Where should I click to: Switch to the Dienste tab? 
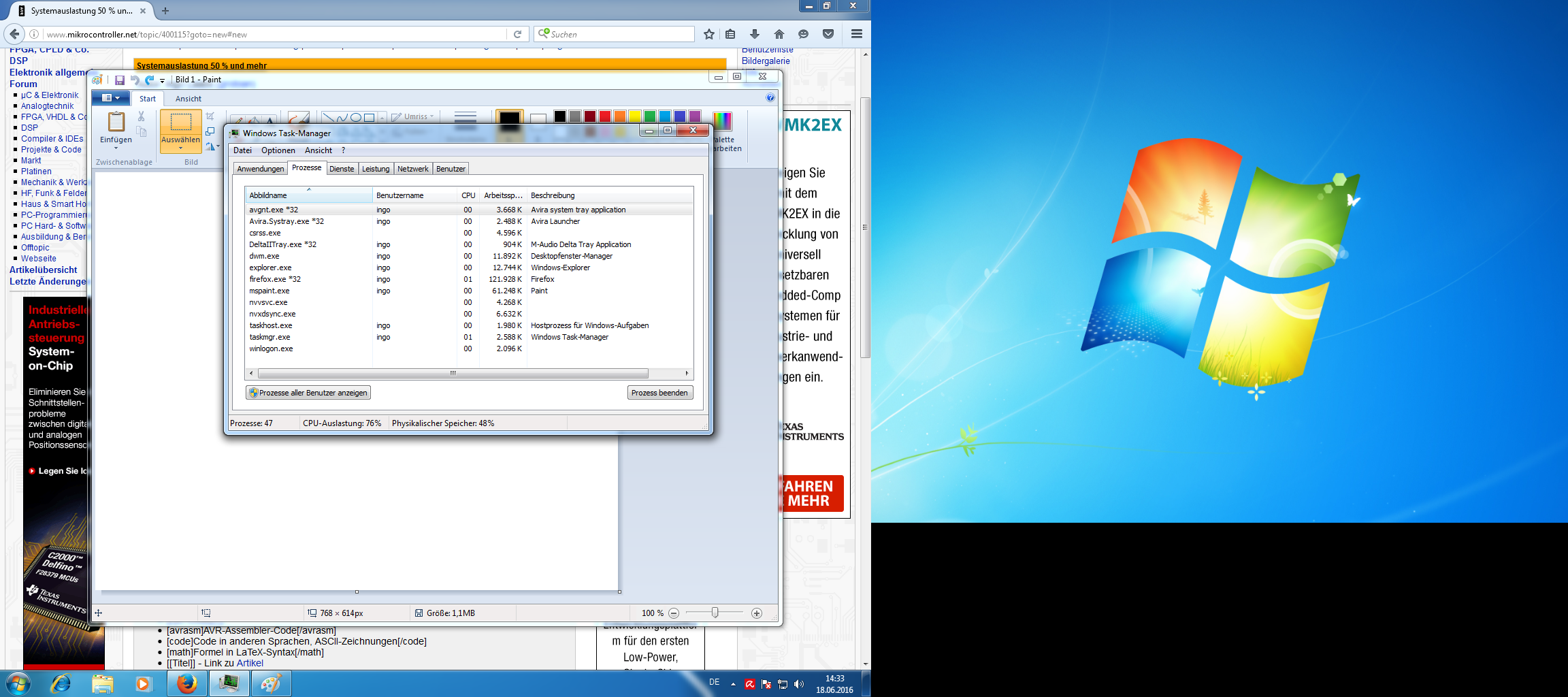tap(342, 169)
